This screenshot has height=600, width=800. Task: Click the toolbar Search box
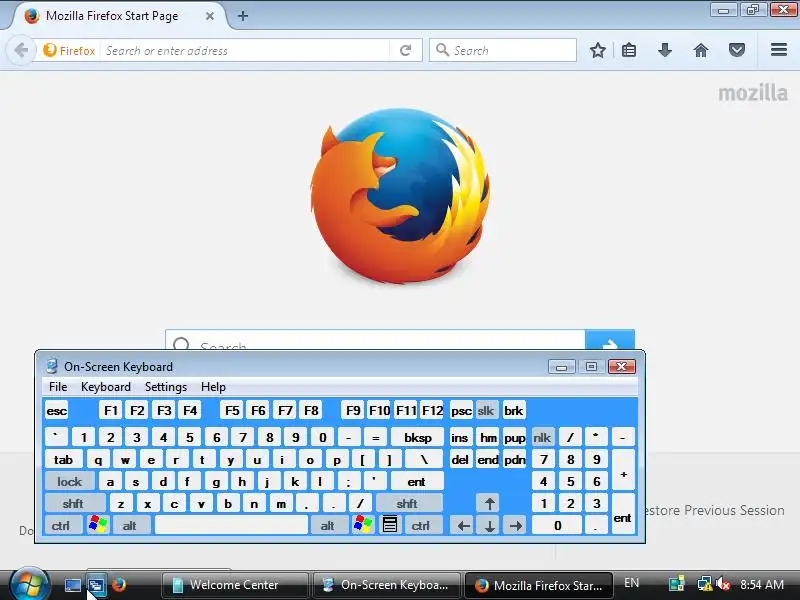(x=503, y=51)
